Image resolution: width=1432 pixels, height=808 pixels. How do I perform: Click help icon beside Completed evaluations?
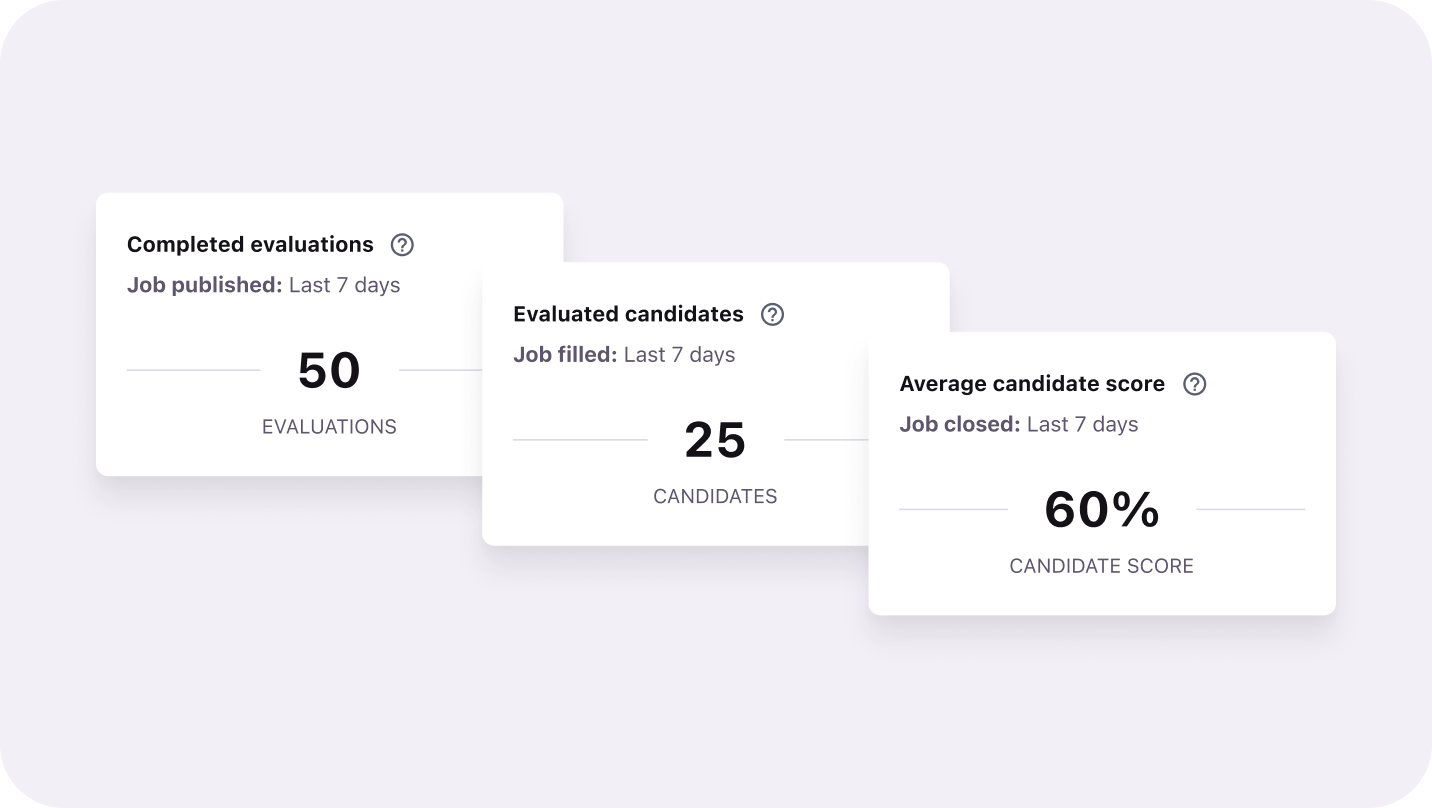pos(402,245)
